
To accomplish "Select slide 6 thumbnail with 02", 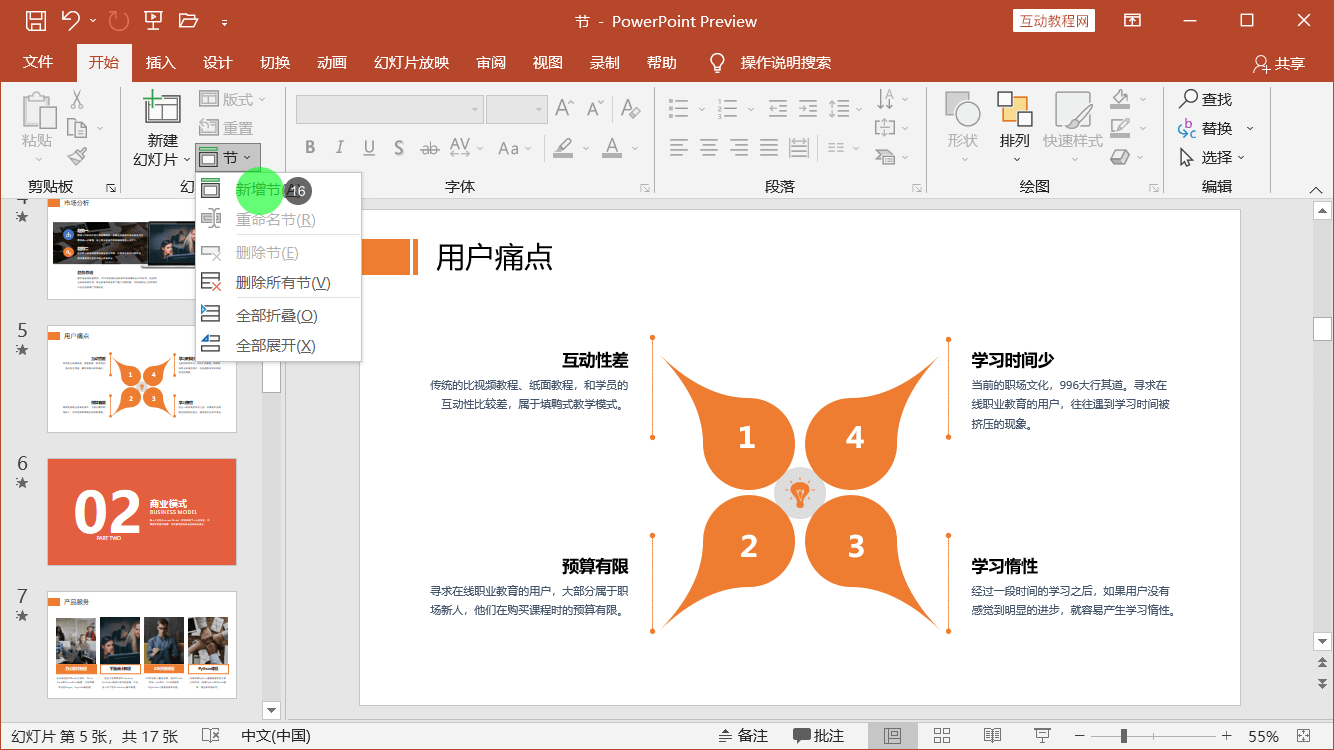I will [x=142, y=512].
